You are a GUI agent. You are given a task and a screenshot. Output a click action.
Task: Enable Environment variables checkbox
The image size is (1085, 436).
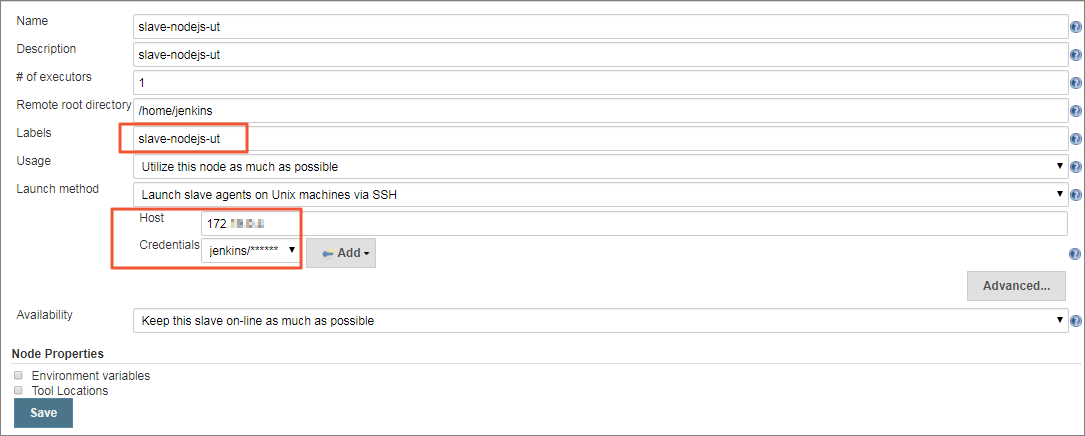point(19,375)
